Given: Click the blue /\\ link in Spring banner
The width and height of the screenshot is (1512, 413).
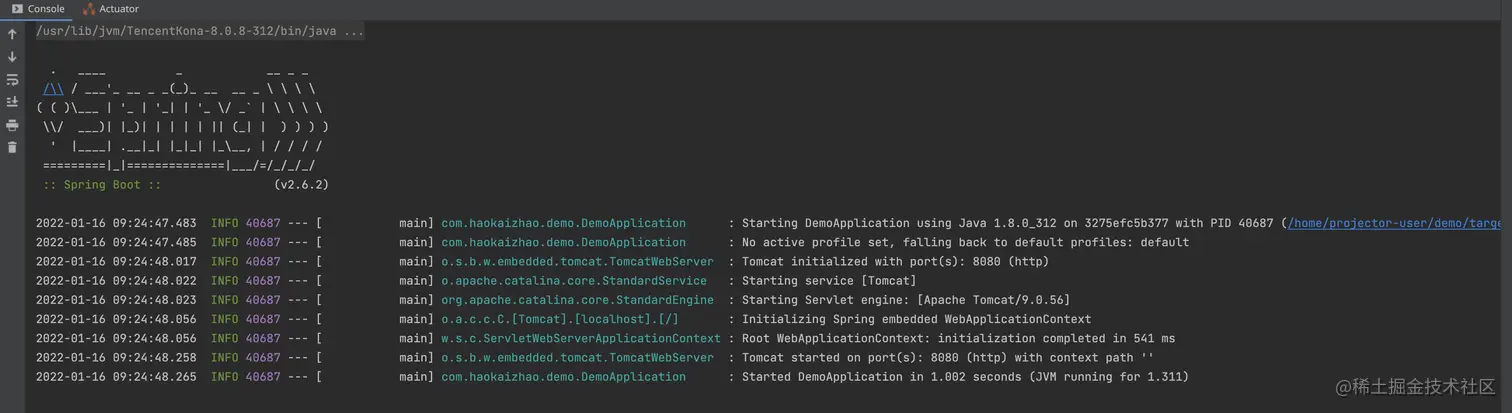Looking at the screenshot, I should [54, 89].
